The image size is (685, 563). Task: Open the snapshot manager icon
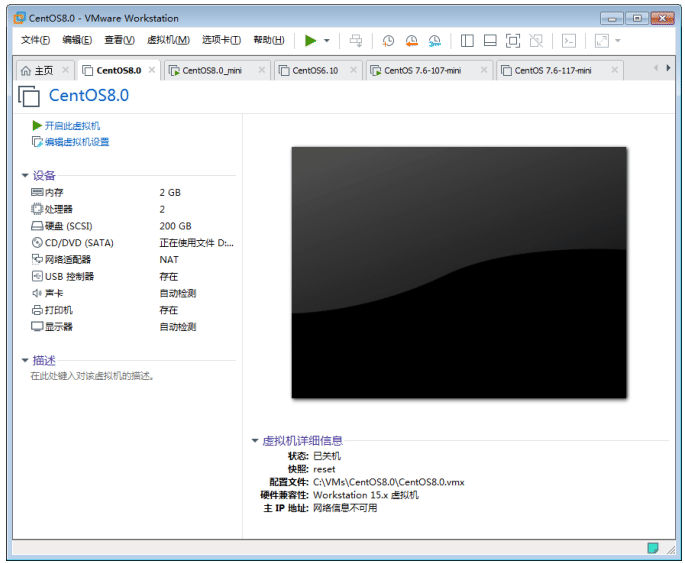tap(435, 41)
